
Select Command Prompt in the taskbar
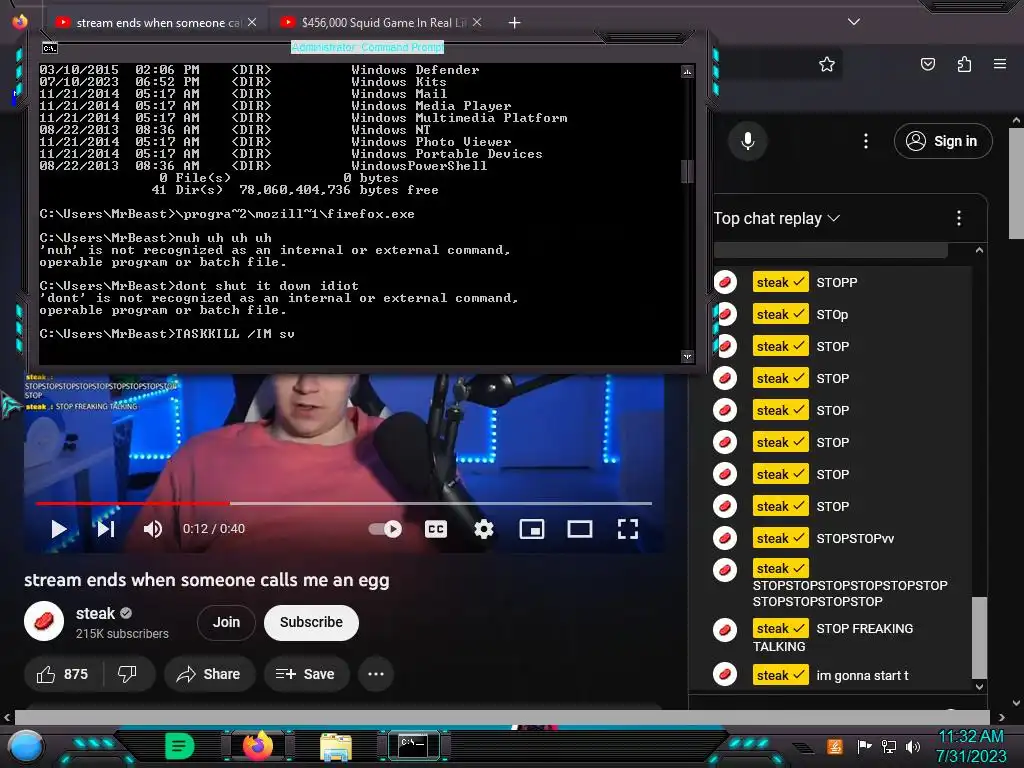(413, 746)
